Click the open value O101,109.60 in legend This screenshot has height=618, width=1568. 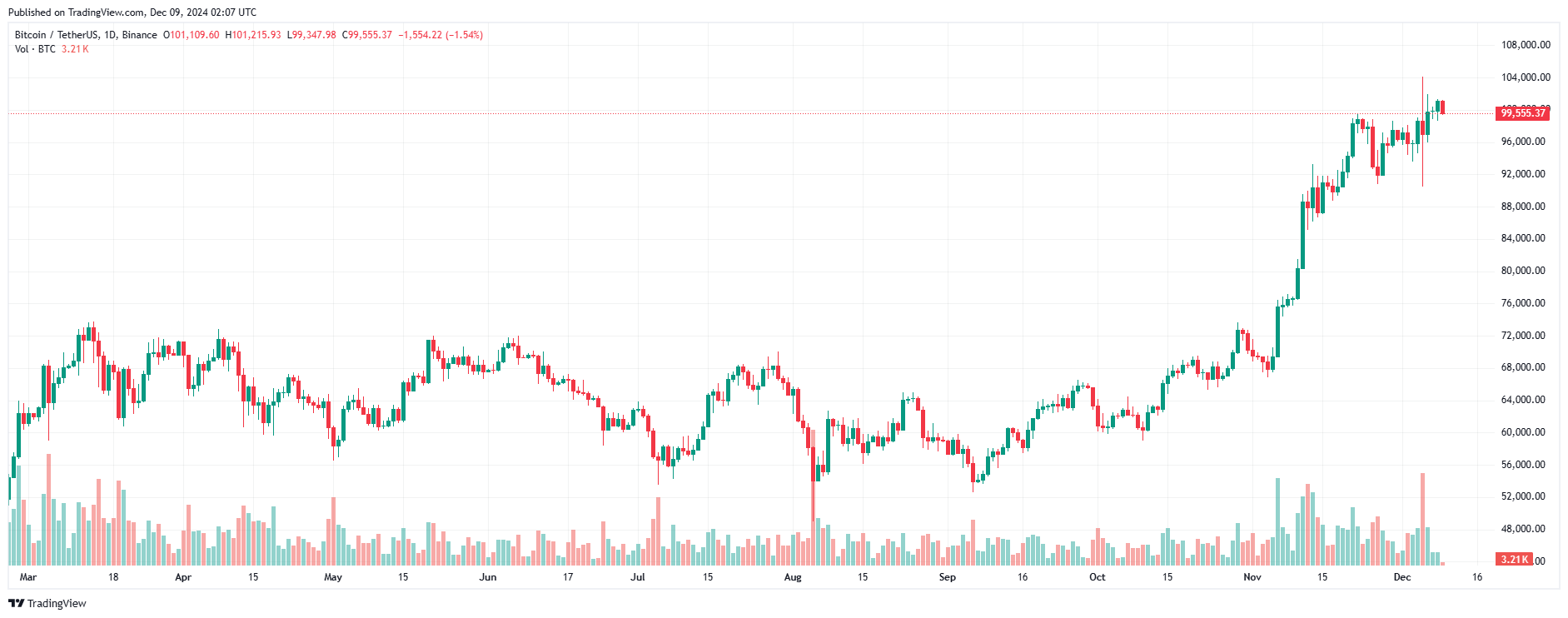click(x=192, y=35)
